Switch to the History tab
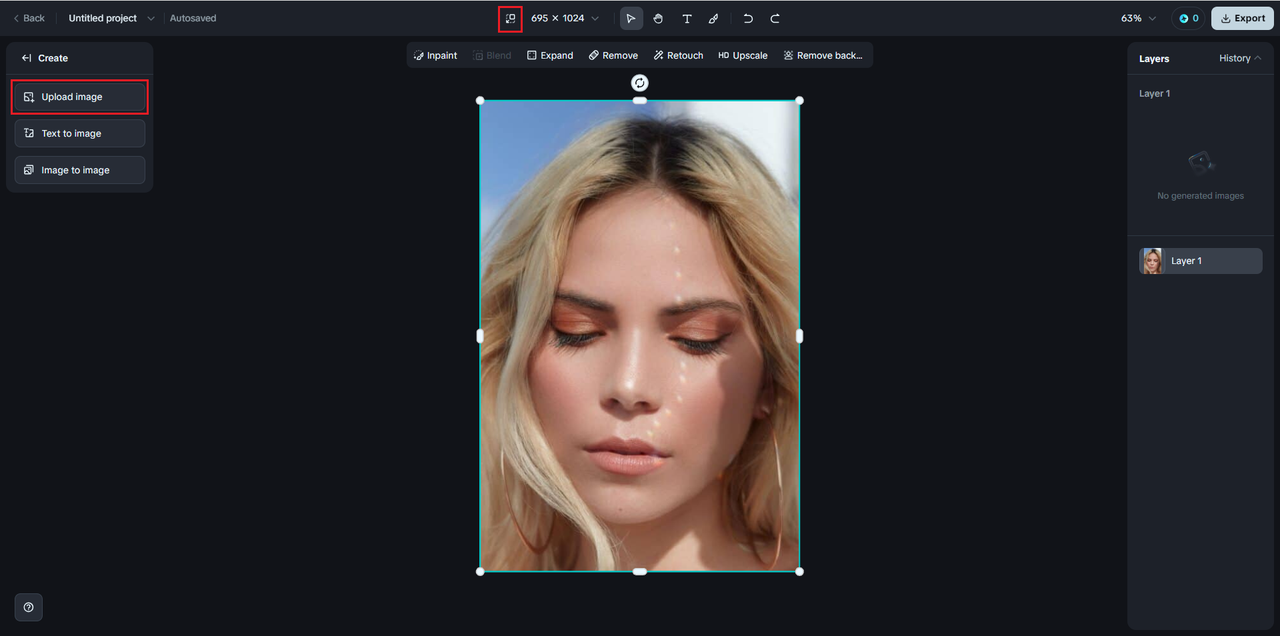This screenshot has width=1280, height=636. (x=1240, y=58)
